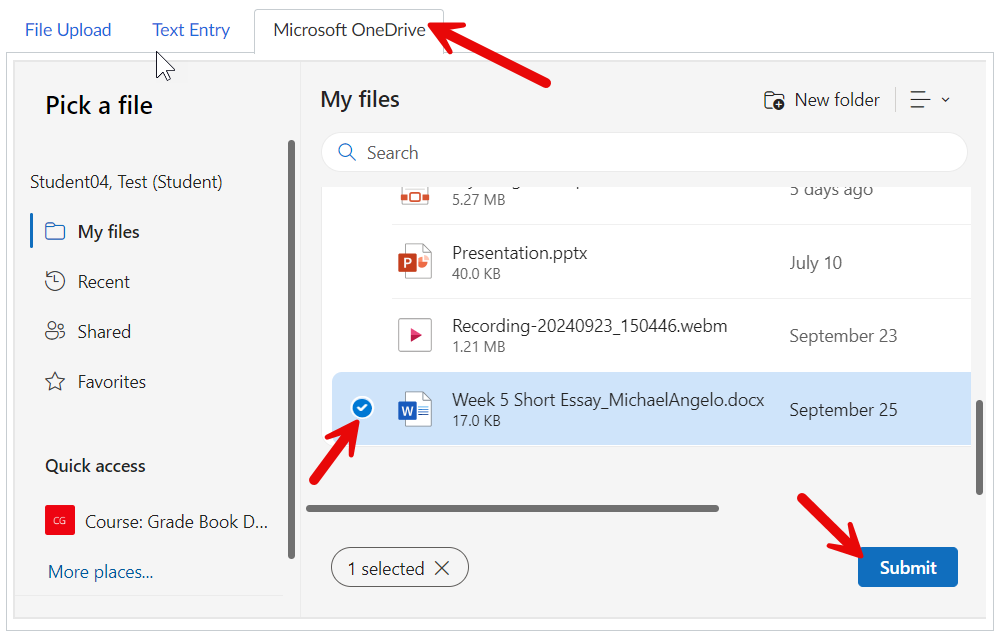Click the horizontal scrollbar under the file list
Image resolution: width=1000 pixels, height=640 pixels.
[x=513, y=509]
